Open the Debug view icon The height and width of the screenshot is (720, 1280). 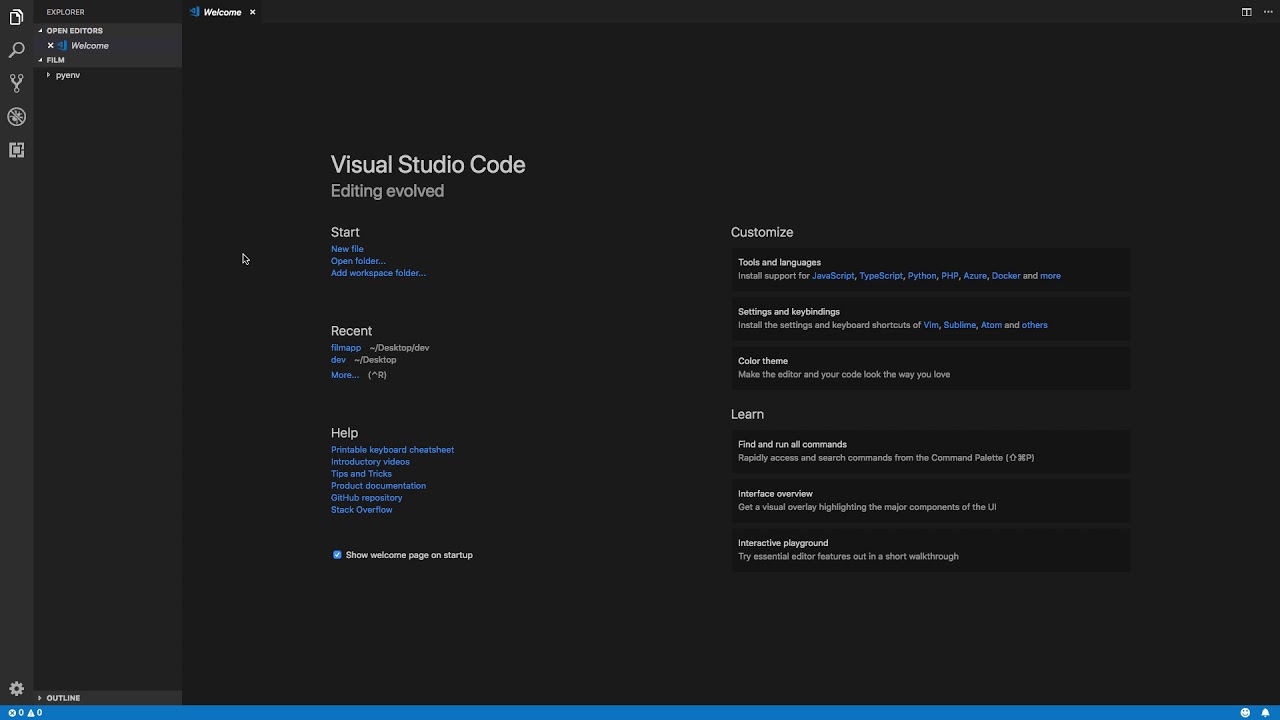(16, 117)
